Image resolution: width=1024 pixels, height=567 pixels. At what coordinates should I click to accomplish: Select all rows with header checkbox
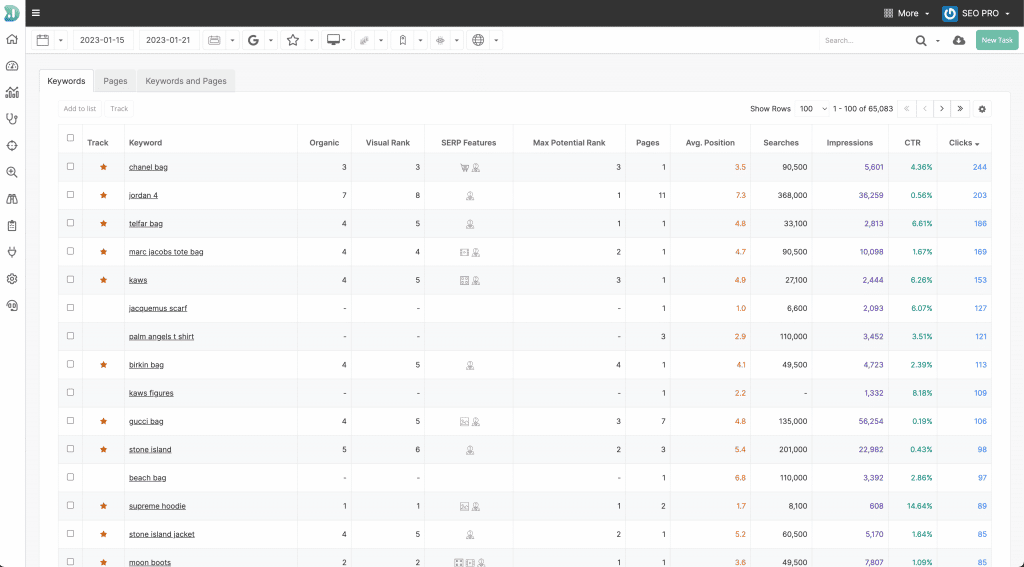[x=71, y=138]
